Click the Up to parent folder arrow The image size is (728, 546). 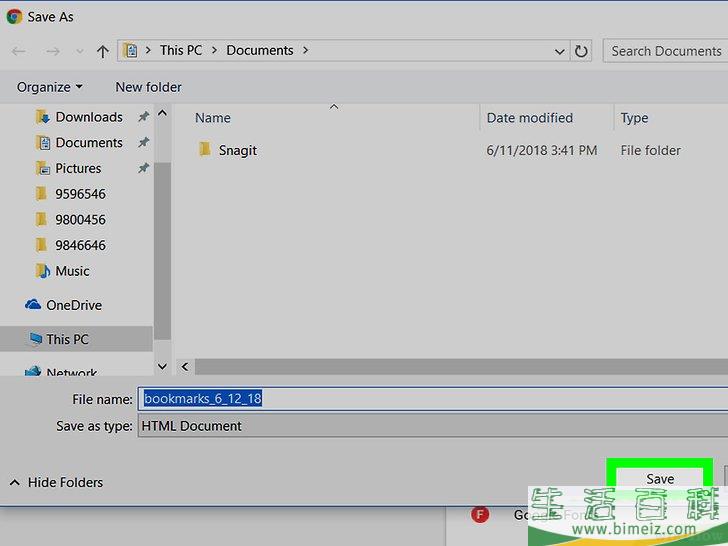point(103,51)
